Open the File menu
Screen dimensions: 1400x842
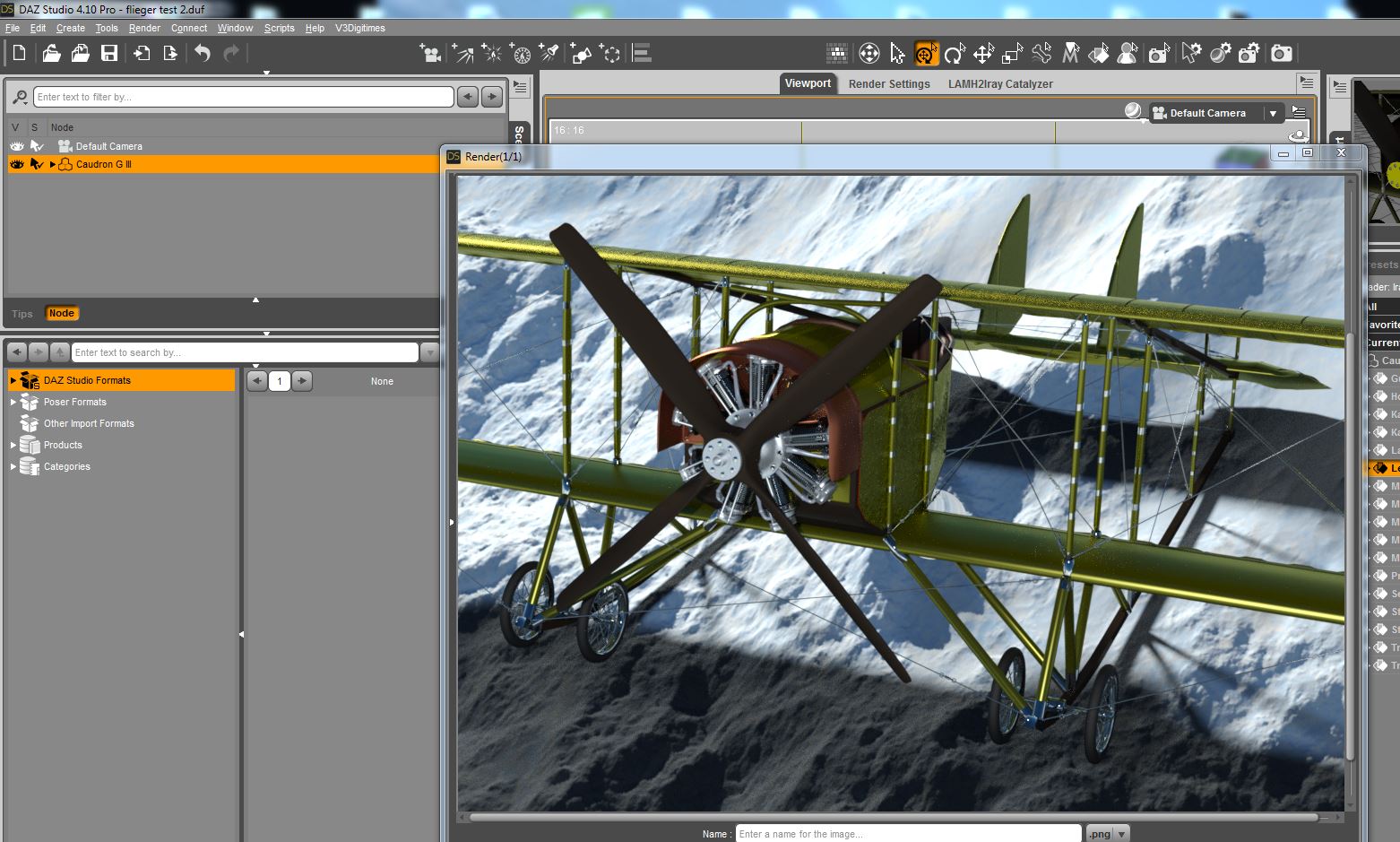[13, 28]
